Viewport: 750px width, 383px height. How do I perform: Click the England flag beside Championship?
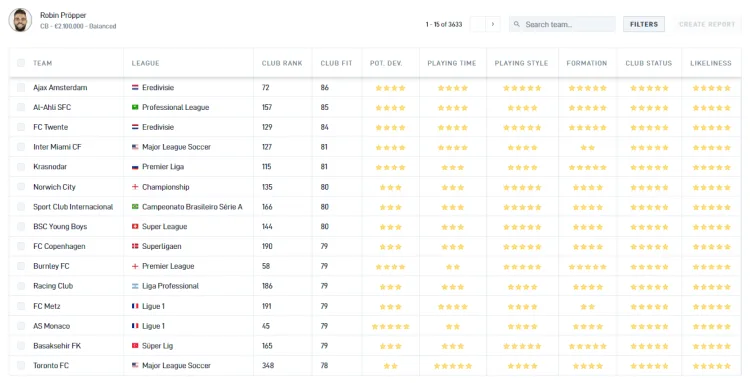tap(135, 187)
